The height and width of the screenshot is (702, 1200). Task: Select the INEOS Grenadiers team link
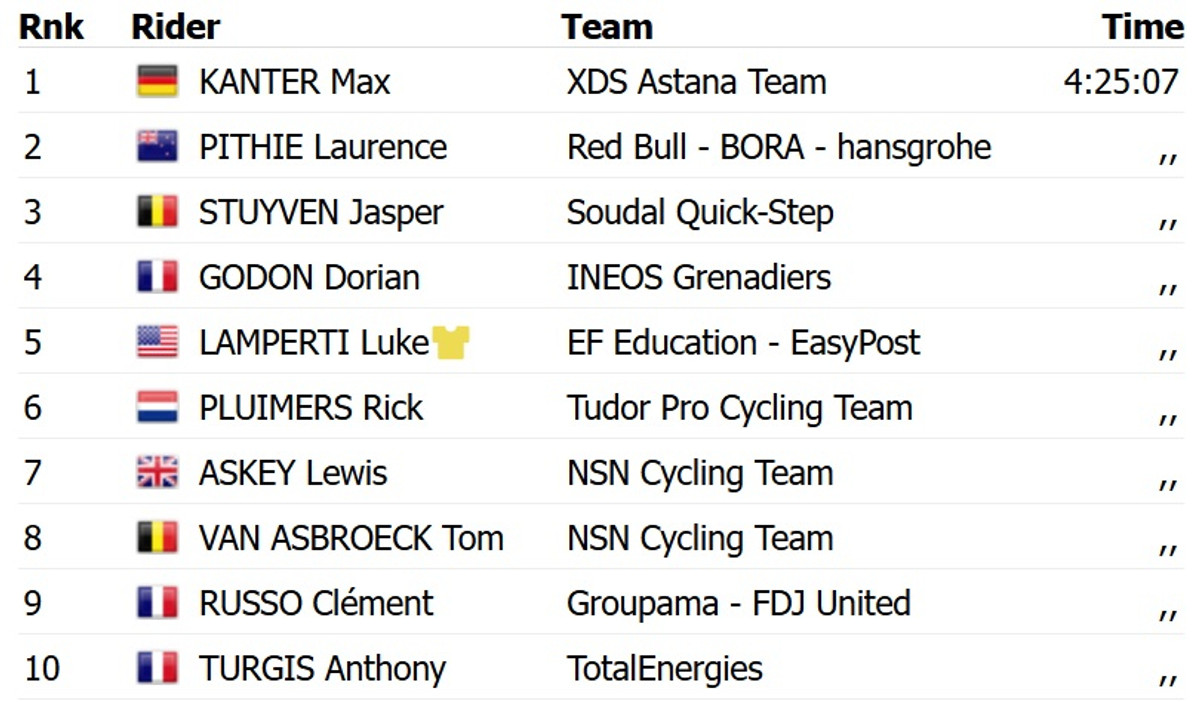698,277
